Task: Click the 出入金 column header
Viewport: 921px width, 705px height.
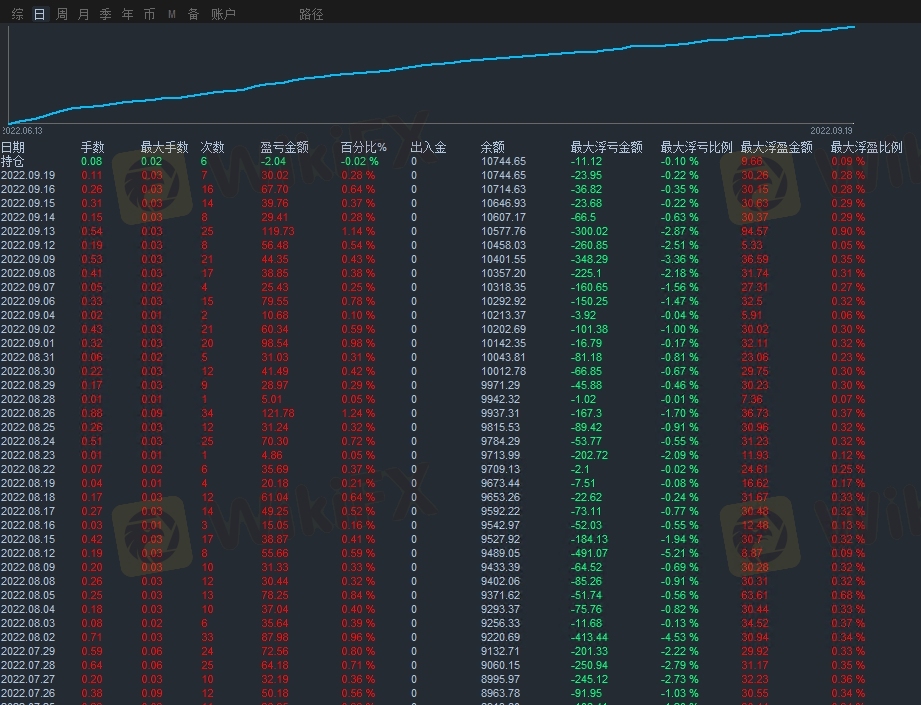Action: (x=428, y=147)
